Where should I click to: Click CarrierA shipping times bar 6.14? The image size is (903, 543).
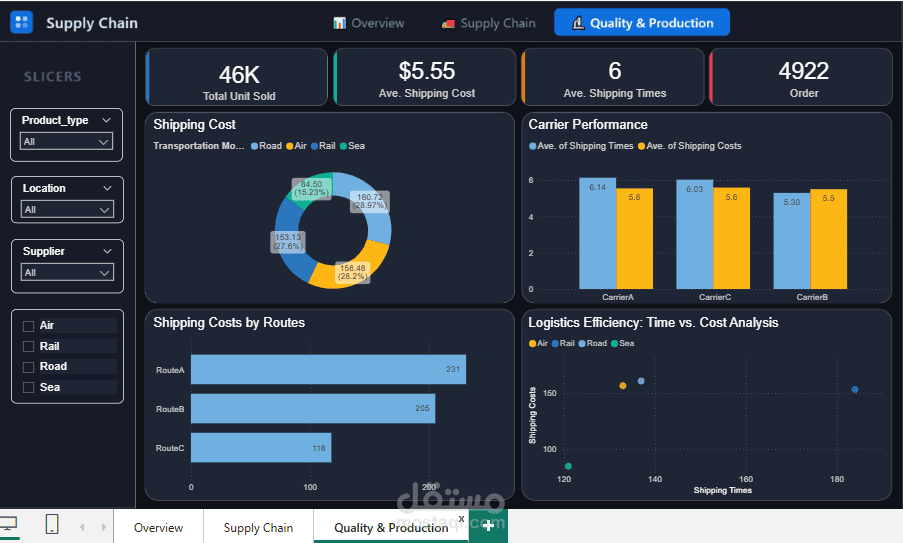(x=597, y=233)
